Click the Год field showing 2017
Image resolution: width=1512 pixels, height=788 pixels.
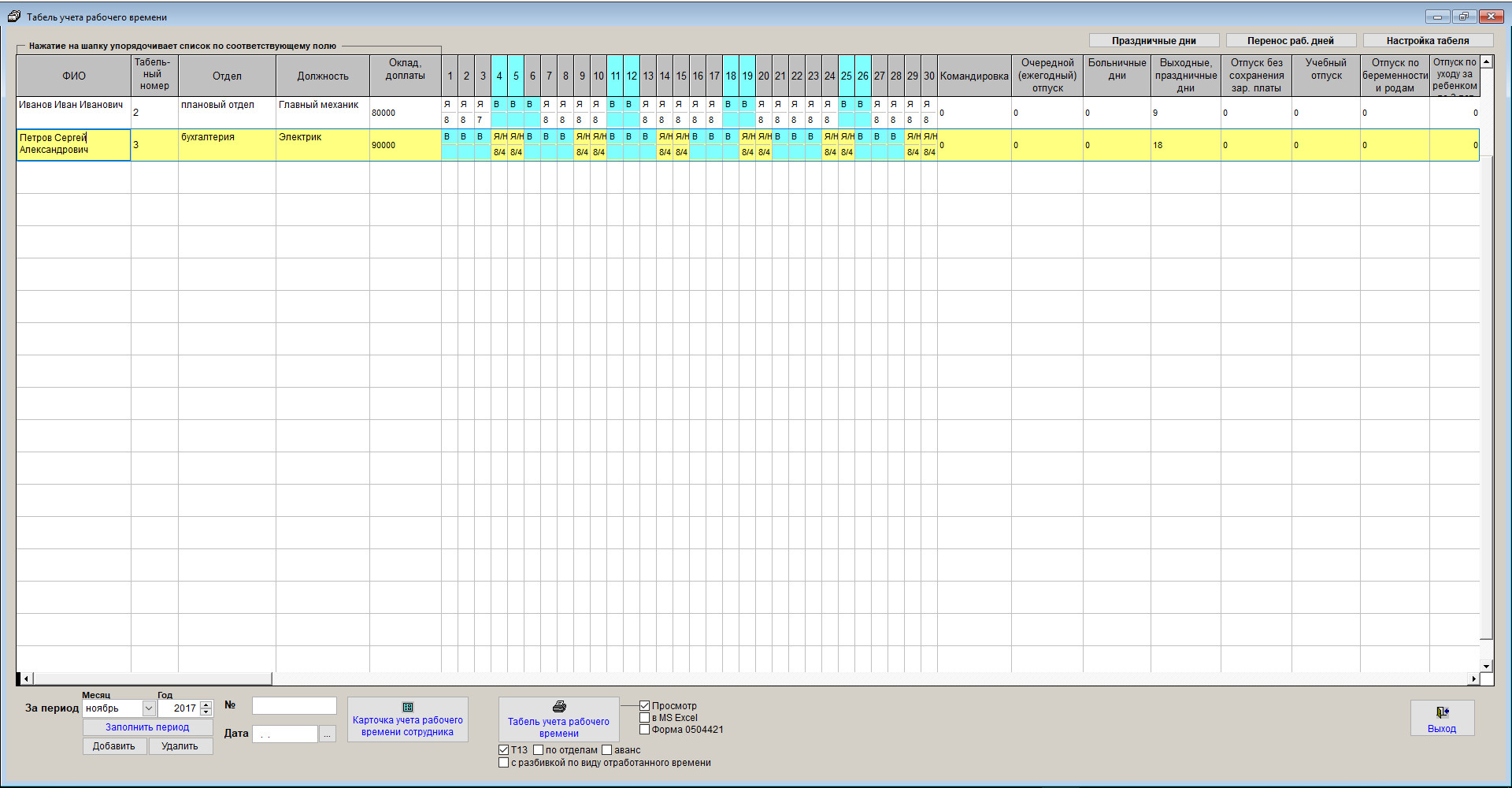pos(180,708)
